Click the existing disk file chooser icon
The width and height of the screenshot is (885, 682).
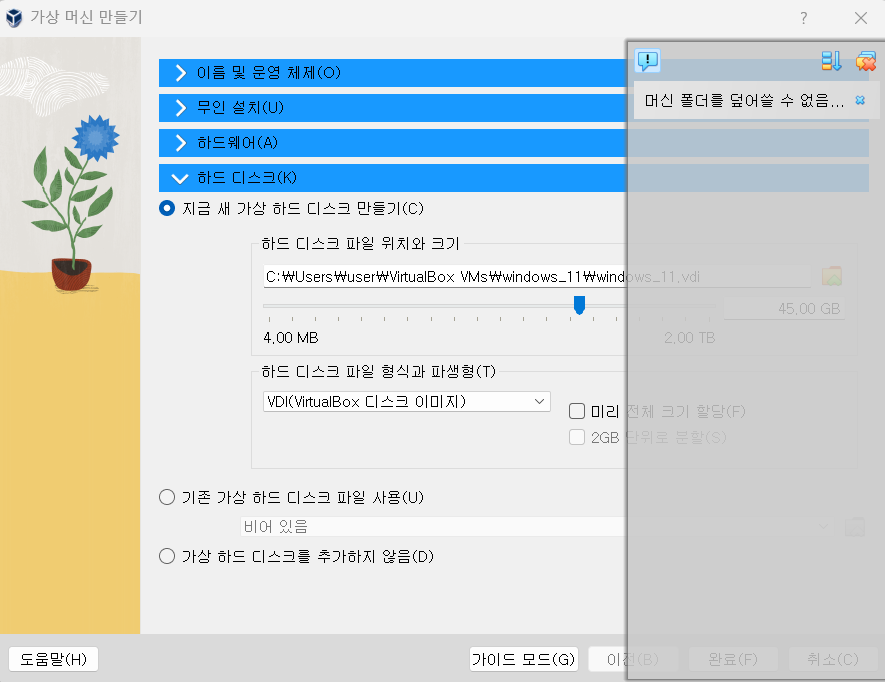pyautogui.click(x=855, y=527)
